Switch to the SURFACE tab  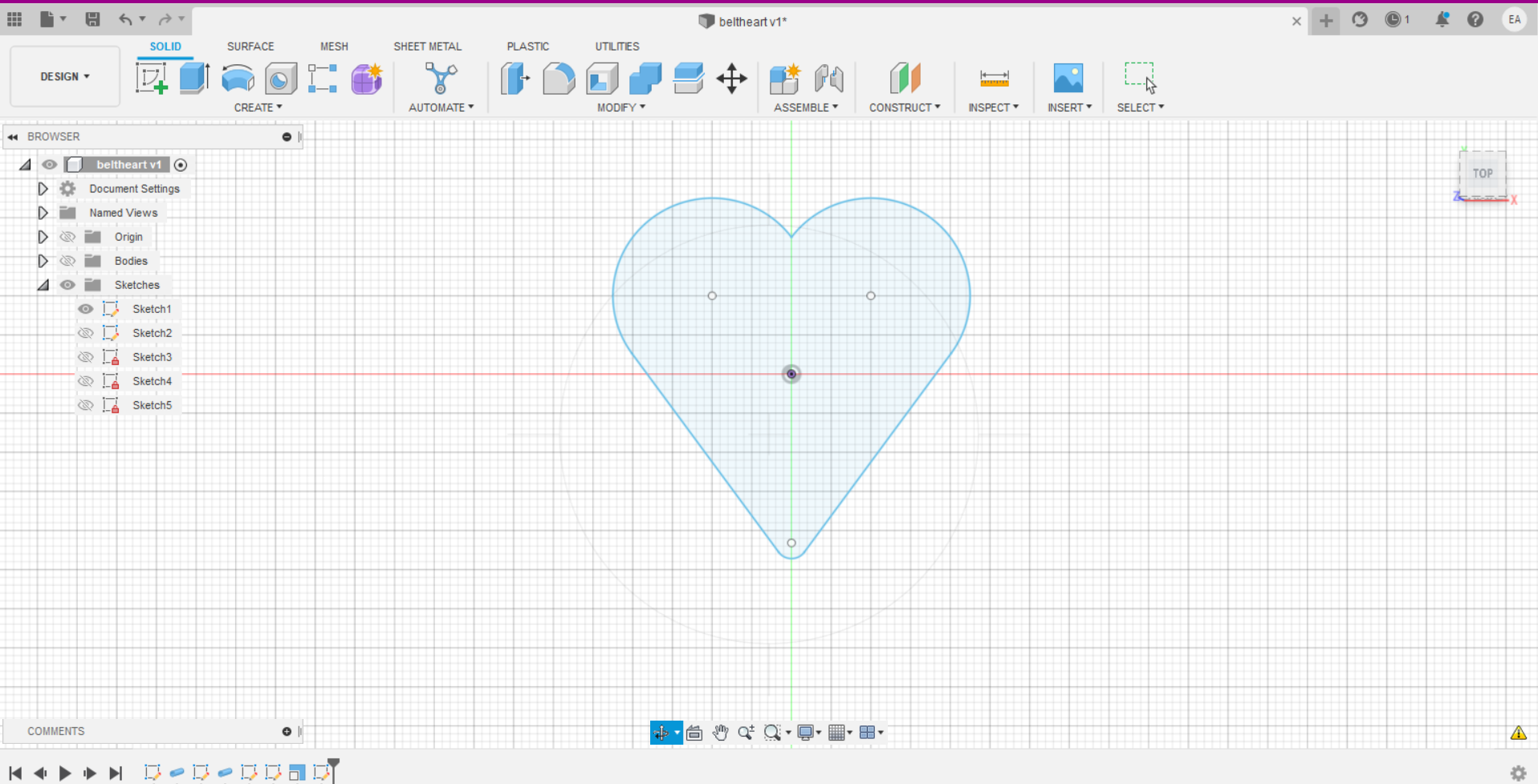click(x=250, y=46)
